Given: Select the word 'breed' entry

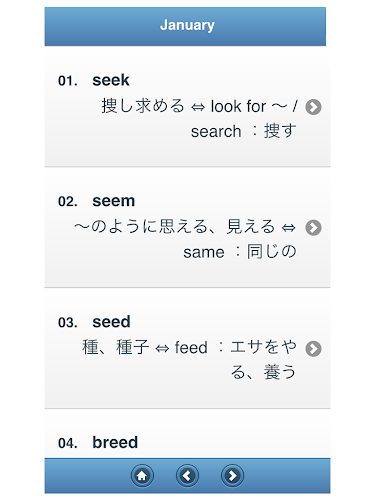Looking at the screenshot, I should click(x=115, y=442).
